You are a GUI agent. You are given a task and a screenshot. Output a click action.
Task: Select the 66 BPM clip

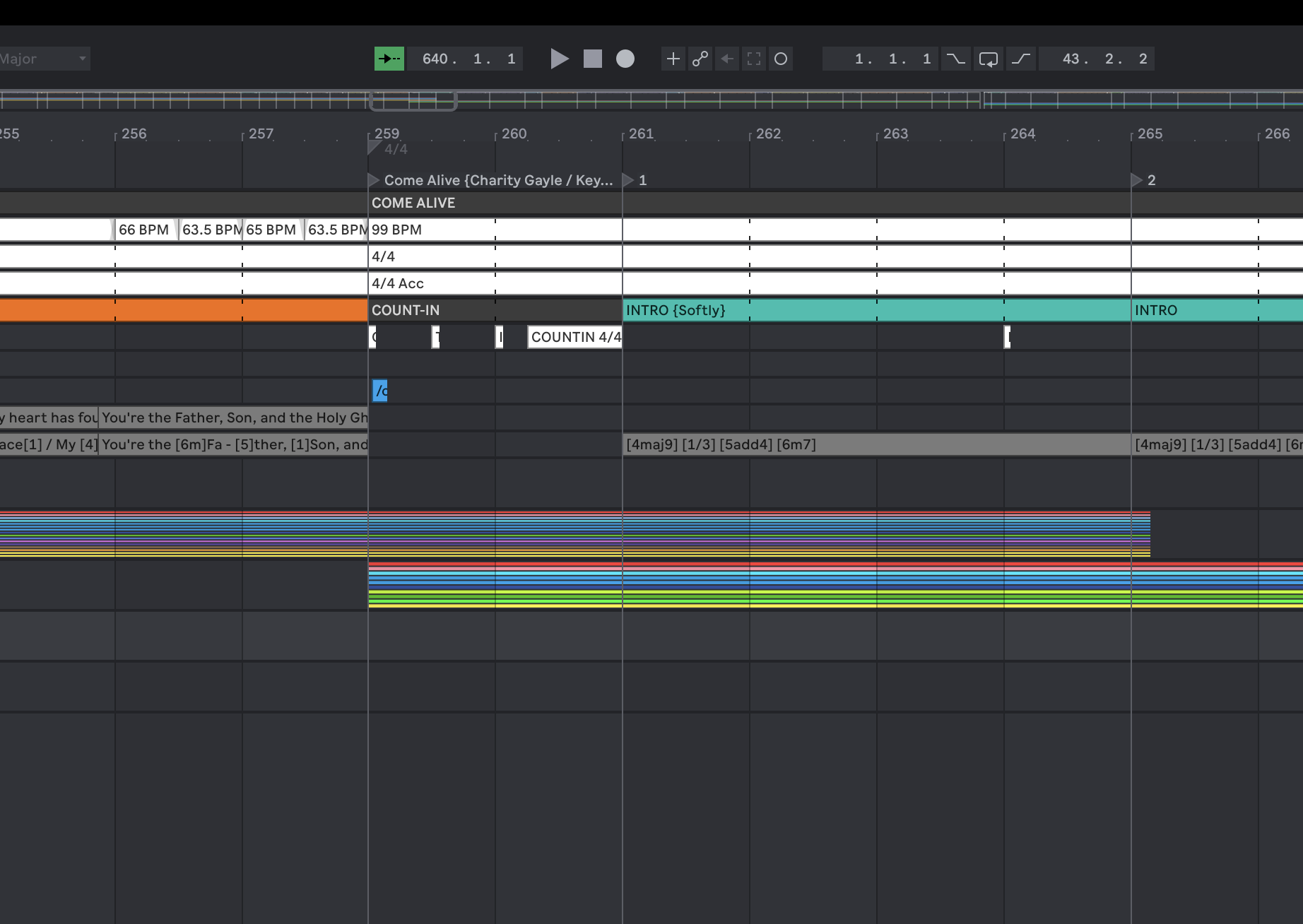146,230
